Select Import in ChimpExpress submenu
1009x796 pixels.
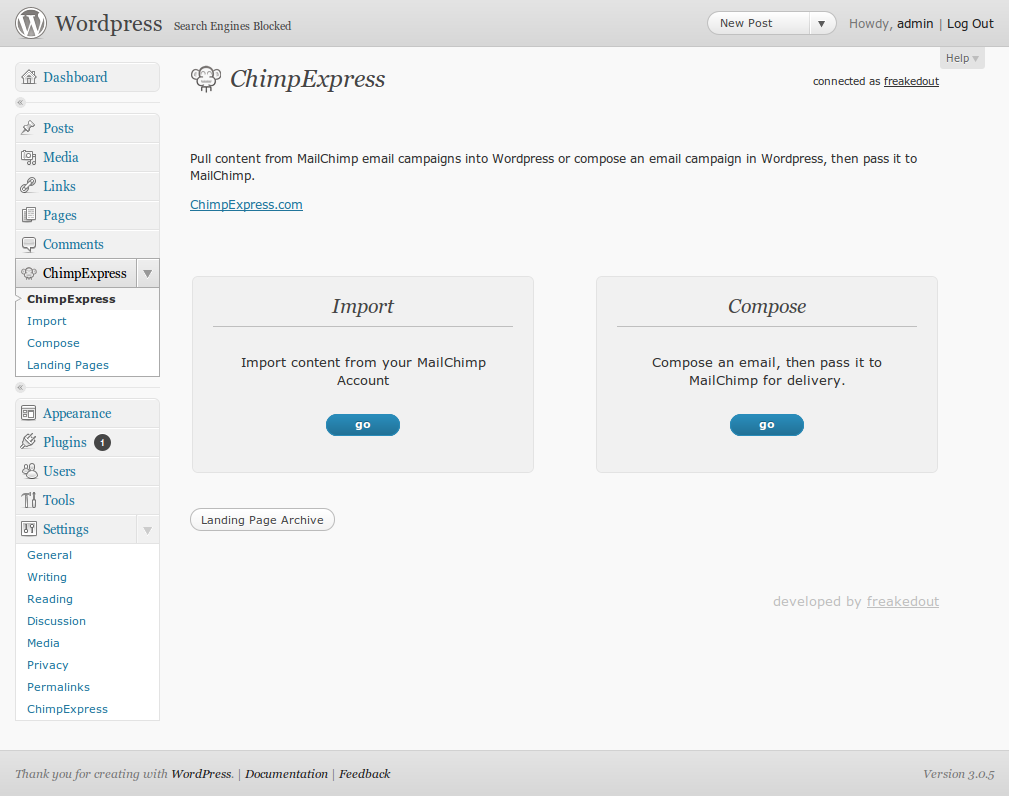click(x=46, y=321)
